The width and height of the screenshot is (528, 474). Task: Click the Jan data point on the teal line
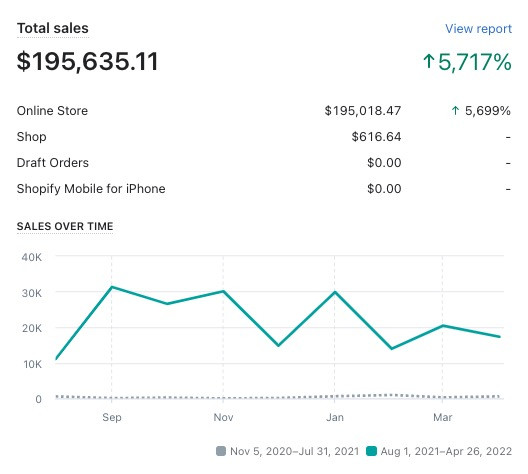pos(335,292)
